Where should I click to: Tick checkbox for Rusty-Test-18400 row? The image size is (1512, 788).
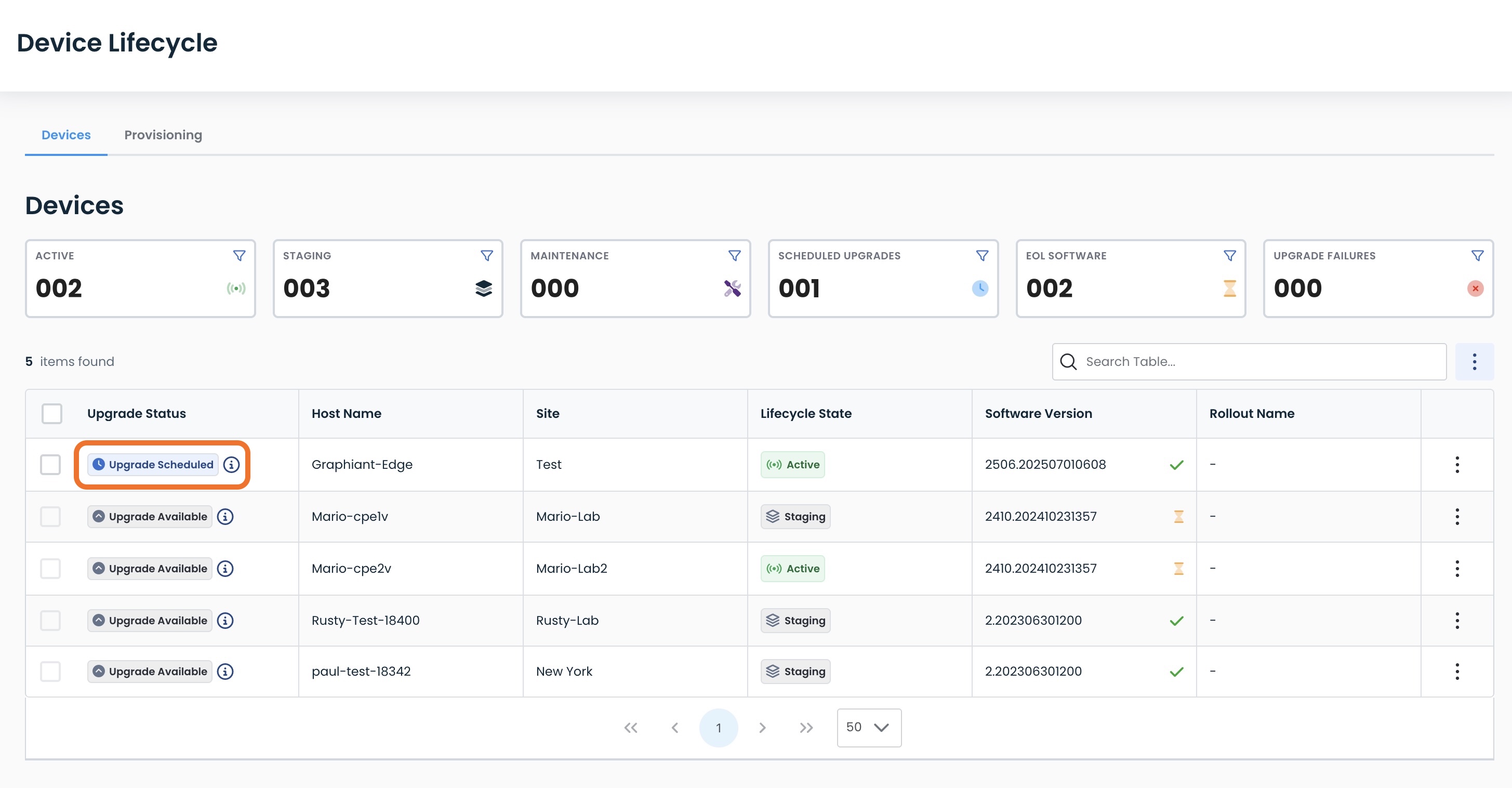click(50, 621)
